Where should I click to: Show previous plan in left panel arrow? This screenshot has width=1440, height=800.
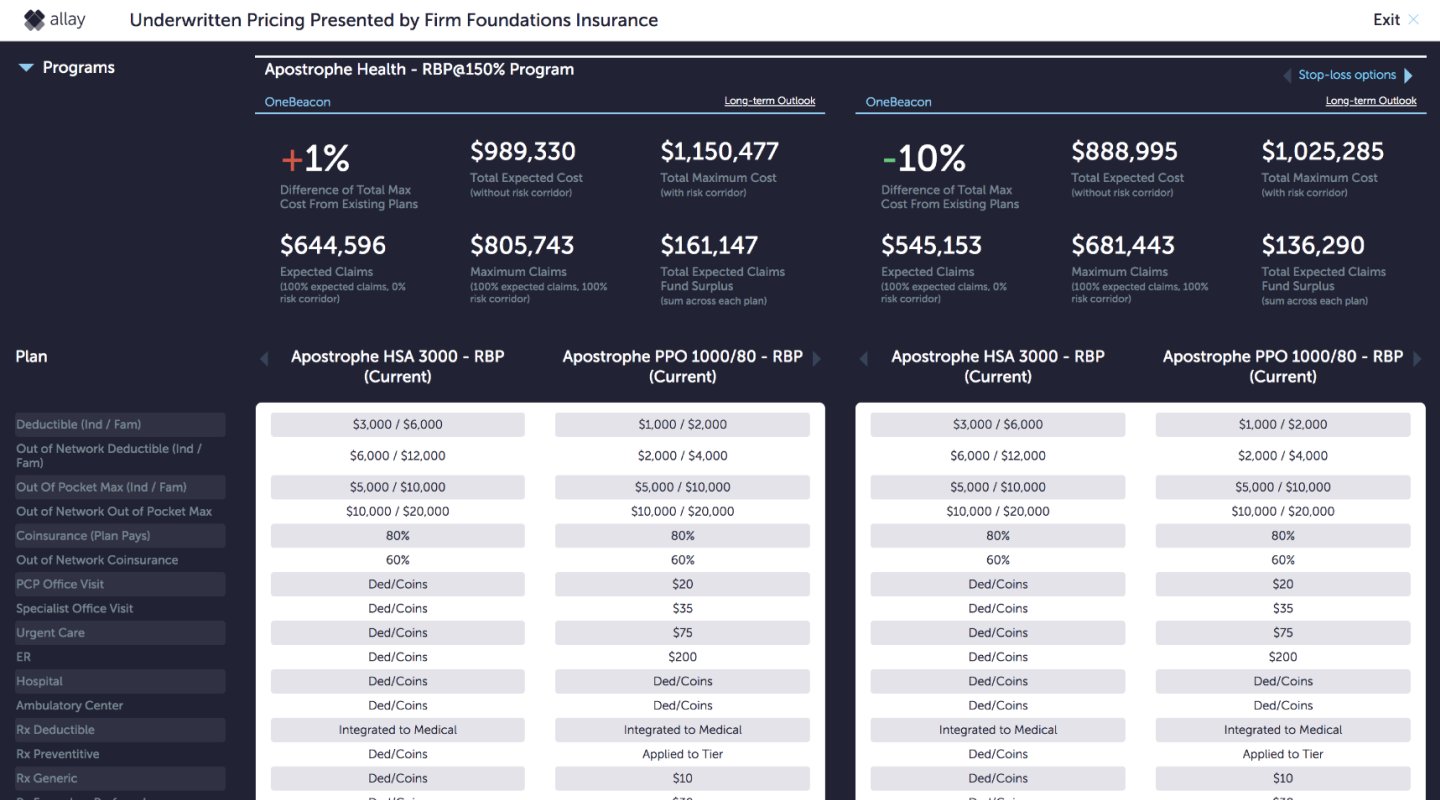click(265, 358)
